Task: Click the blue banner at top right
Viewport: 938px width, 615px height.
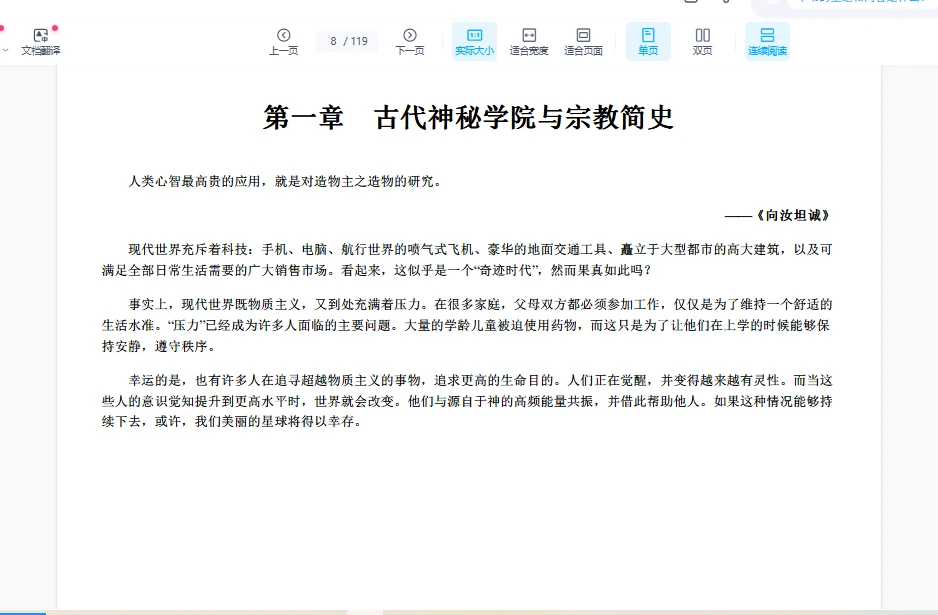Action: (x=860, y=4)
